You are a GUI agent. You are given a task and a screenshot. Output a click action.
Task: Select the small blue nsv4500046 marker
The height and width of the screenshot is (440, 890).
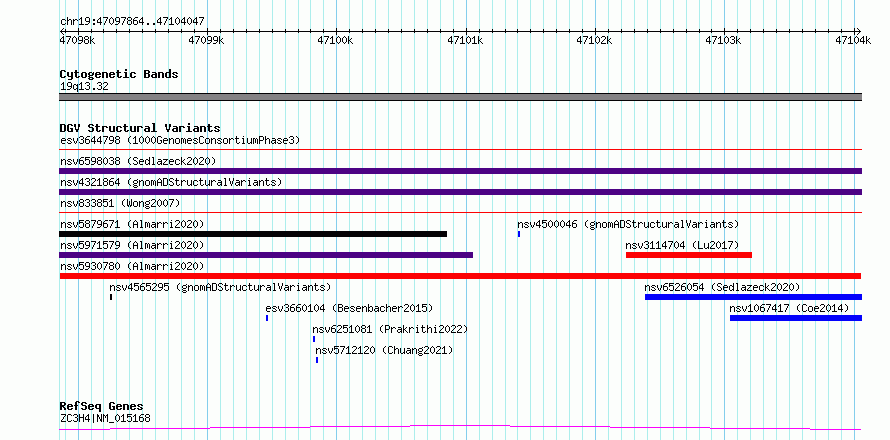click(519, 234)
